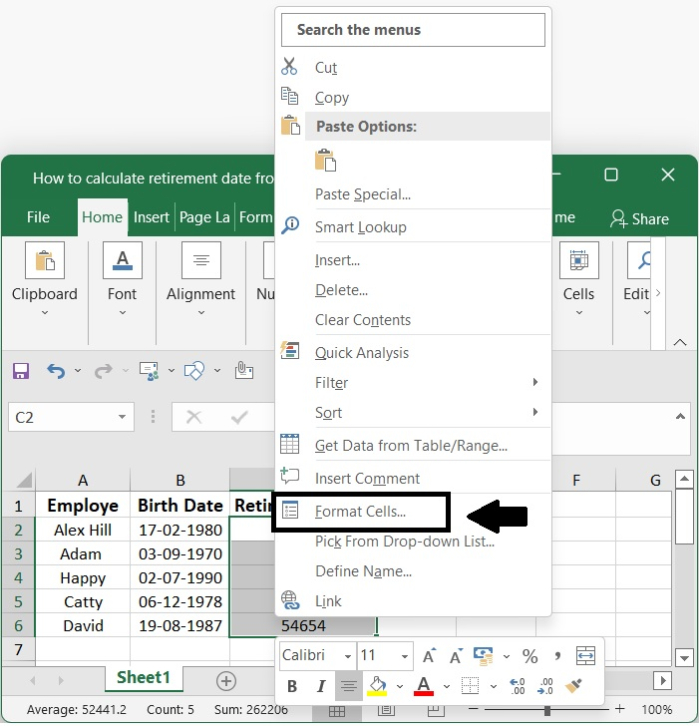Viewport: 700px width, 726px height.
Task: Click the Get Data from Table icon
Action: (290, 444)
